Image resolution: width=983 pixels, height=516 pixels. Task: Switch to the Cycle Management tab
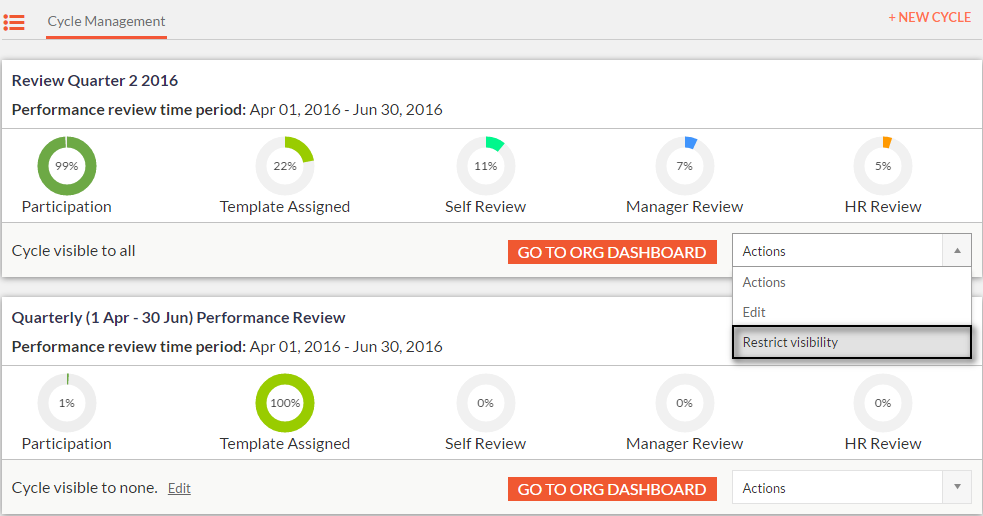point(106,21)
